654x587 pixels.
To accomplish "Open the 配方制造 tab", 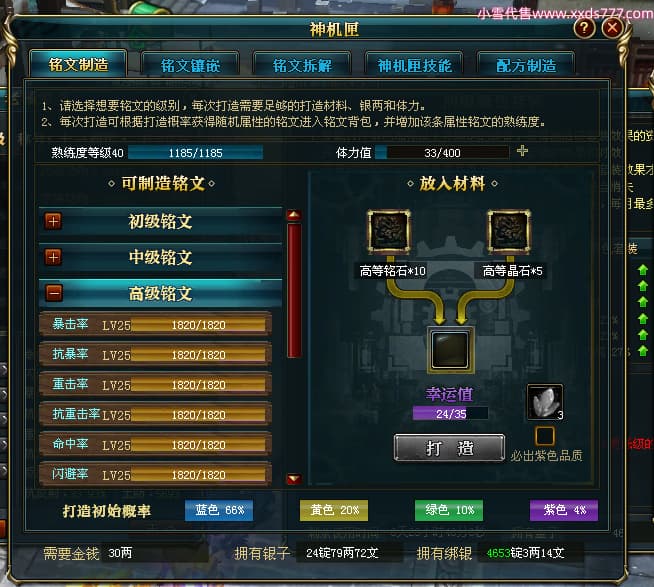I will (526, 65).
